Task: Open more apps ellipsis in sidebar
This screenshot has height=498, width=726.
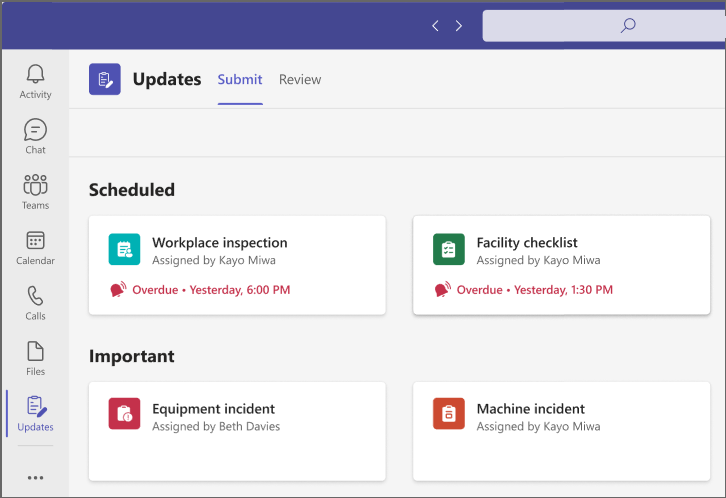Action: (35, 478)
